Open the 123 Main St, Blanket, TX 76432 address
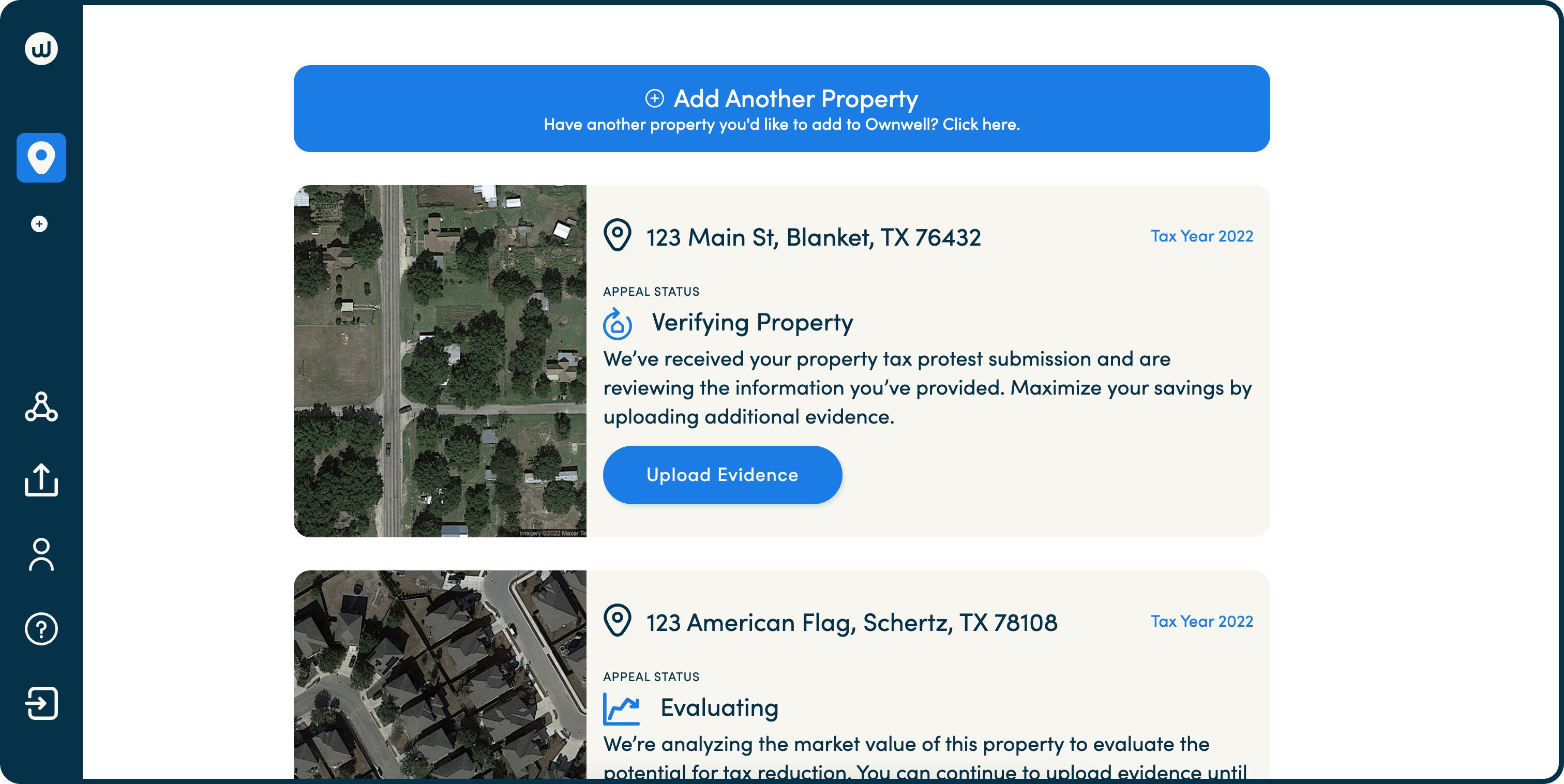The height and width of the screenshot is (784, 1564). click(x=813, y=237)
